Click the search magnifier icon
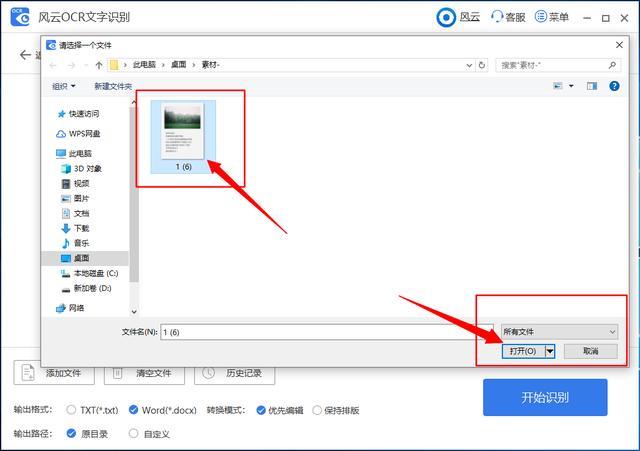Screen dimensions: 640x451 click(612, 65)
